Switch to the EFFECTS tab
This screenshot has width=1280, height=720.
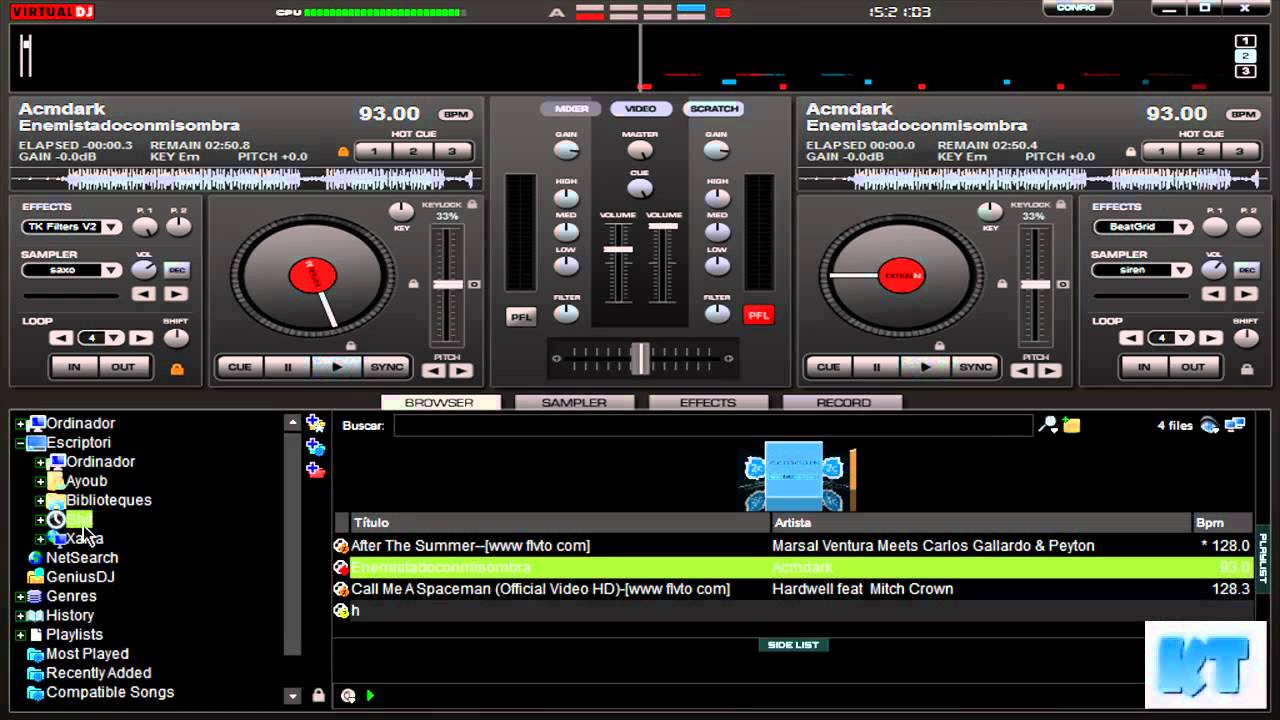tap(708, 403)
